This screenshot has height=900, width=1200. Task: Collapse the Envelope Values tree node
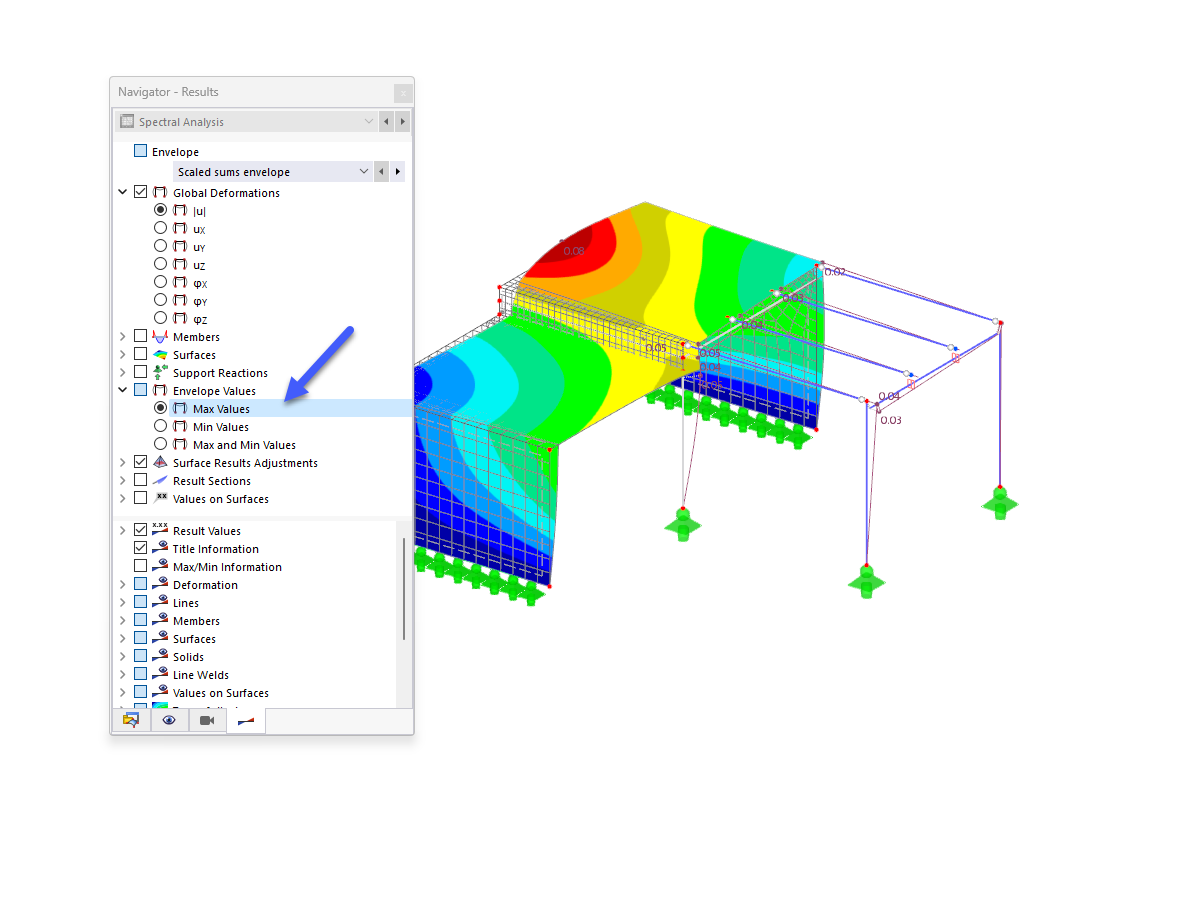(122, 391)
